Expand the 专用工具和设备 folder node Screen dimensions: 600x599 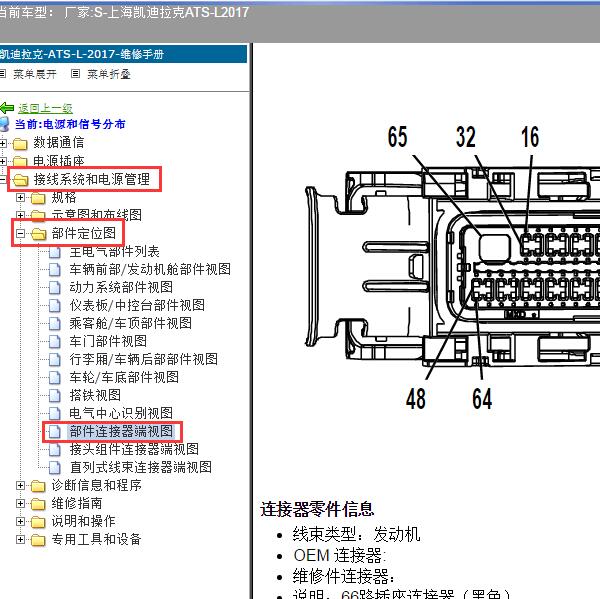[20, 539]
